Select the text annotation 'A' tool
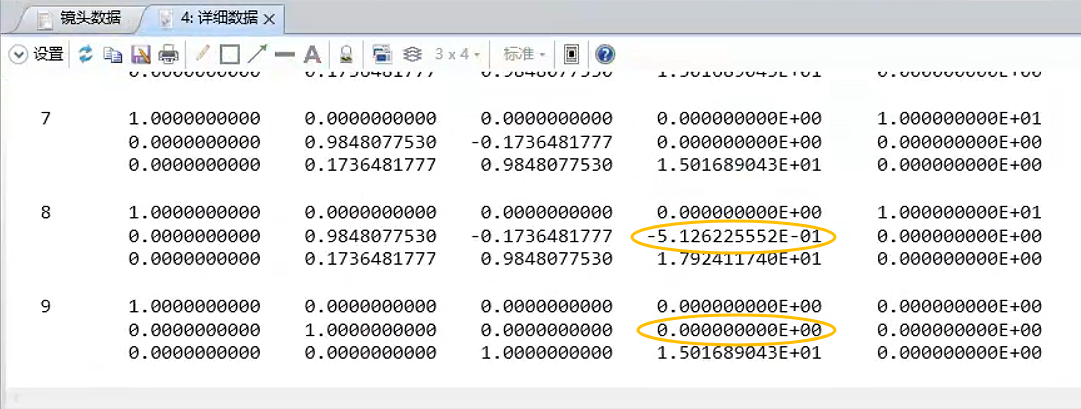This screenshot has width=1081, height=409. 312,54
